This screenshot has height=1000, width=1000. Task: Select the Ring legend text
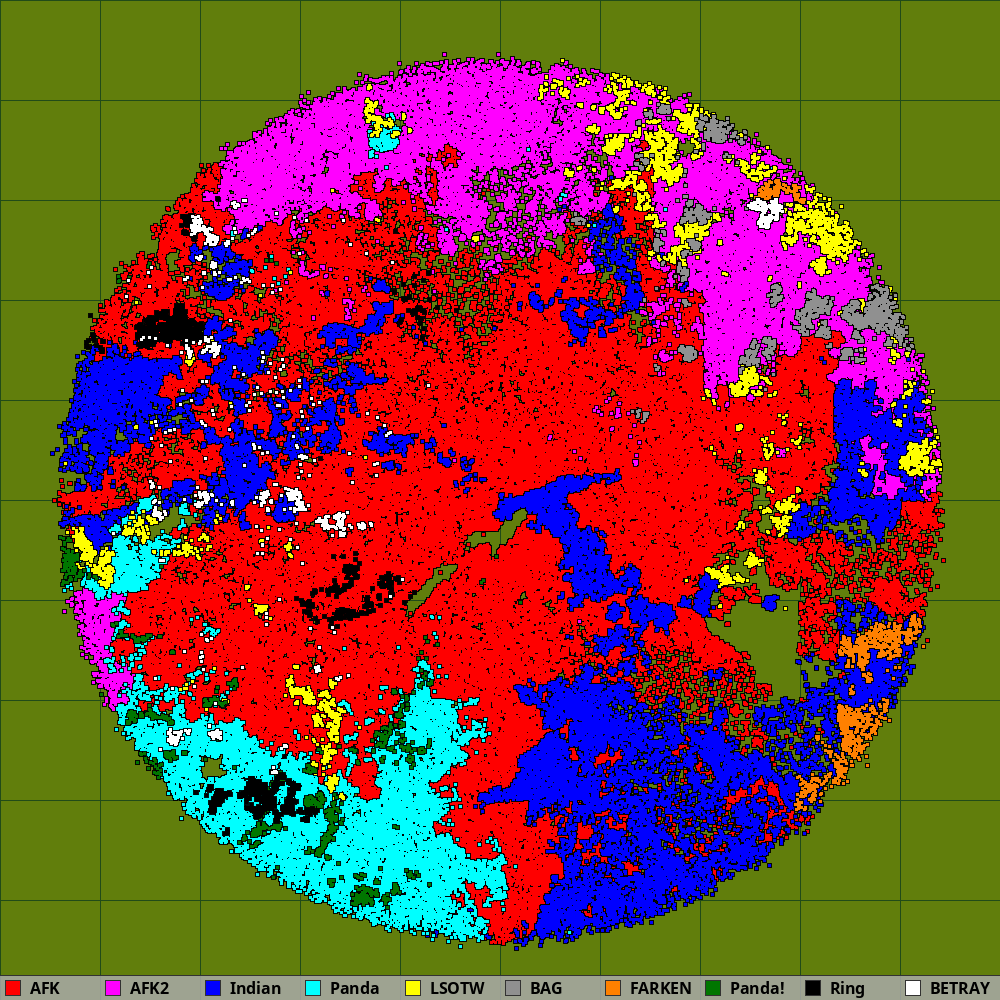pyautogui.click(x=847, y=988)
